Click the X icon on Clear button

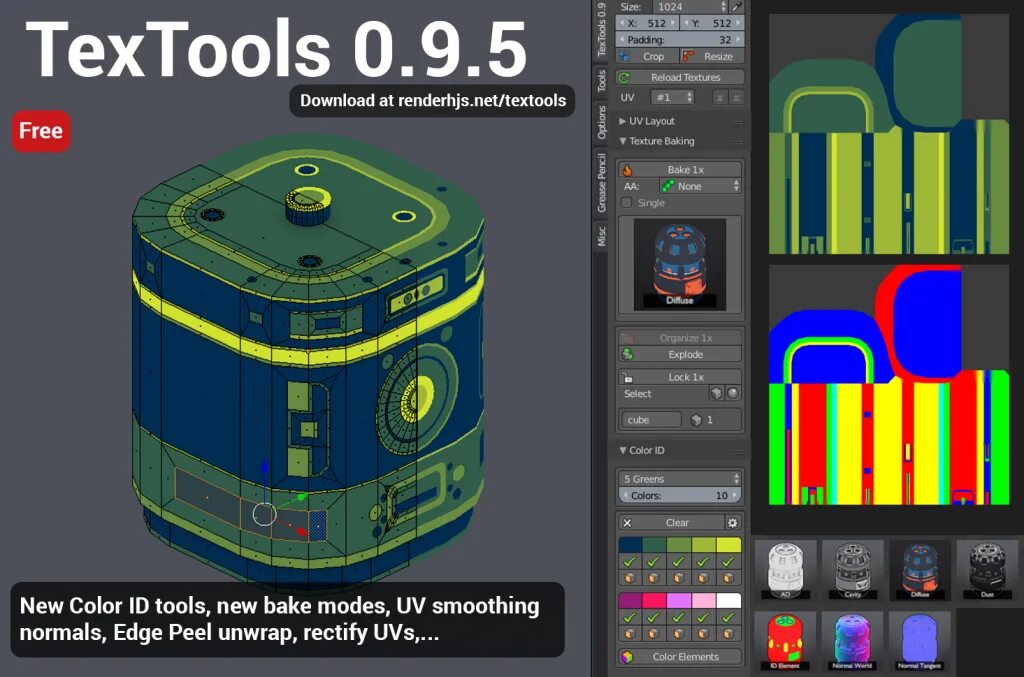click(x=627, y=523)
